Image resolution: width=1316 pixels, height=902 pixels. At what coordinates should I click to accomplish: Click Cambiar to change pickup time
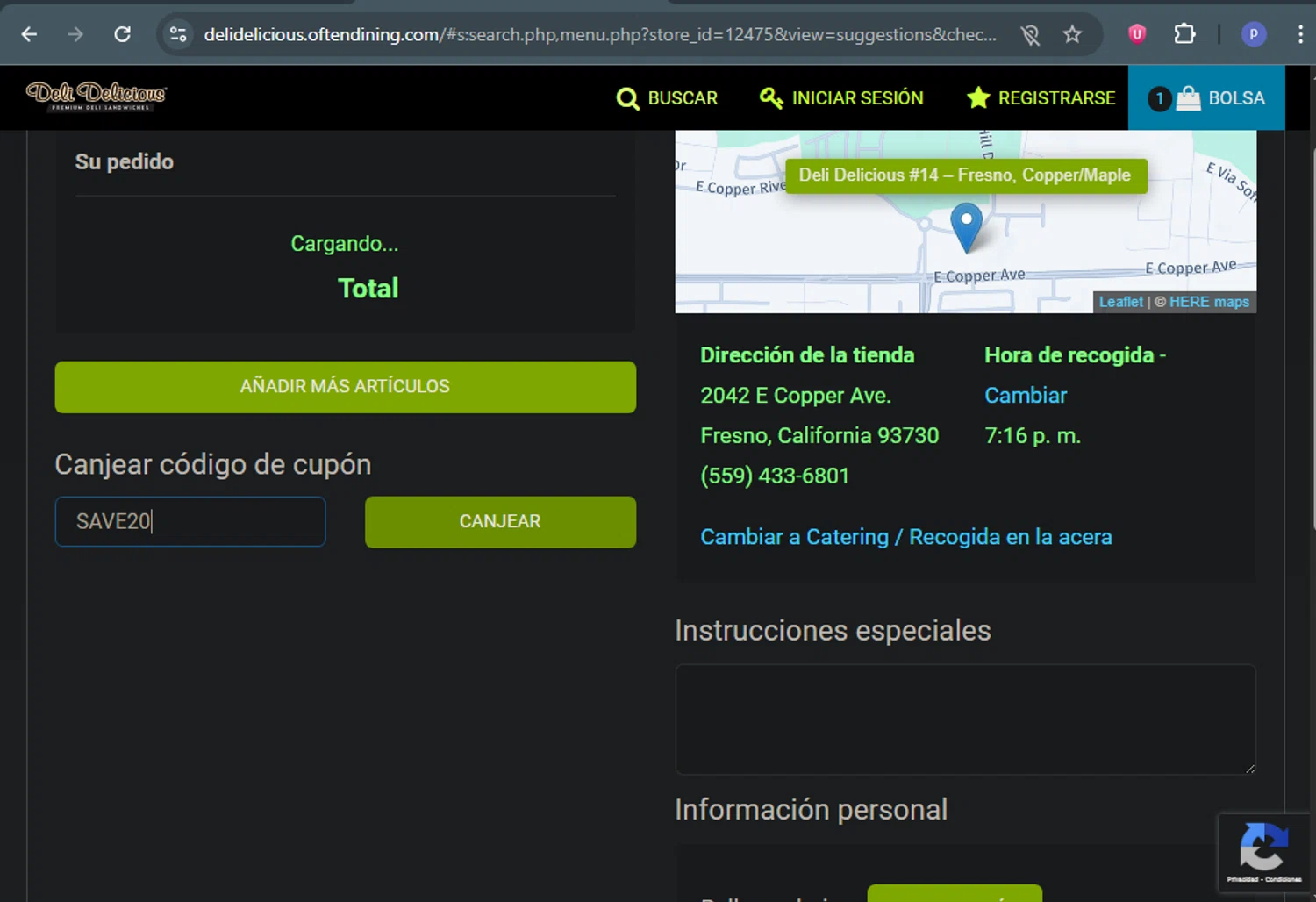pyautogui.click(x=1026, y=396)
